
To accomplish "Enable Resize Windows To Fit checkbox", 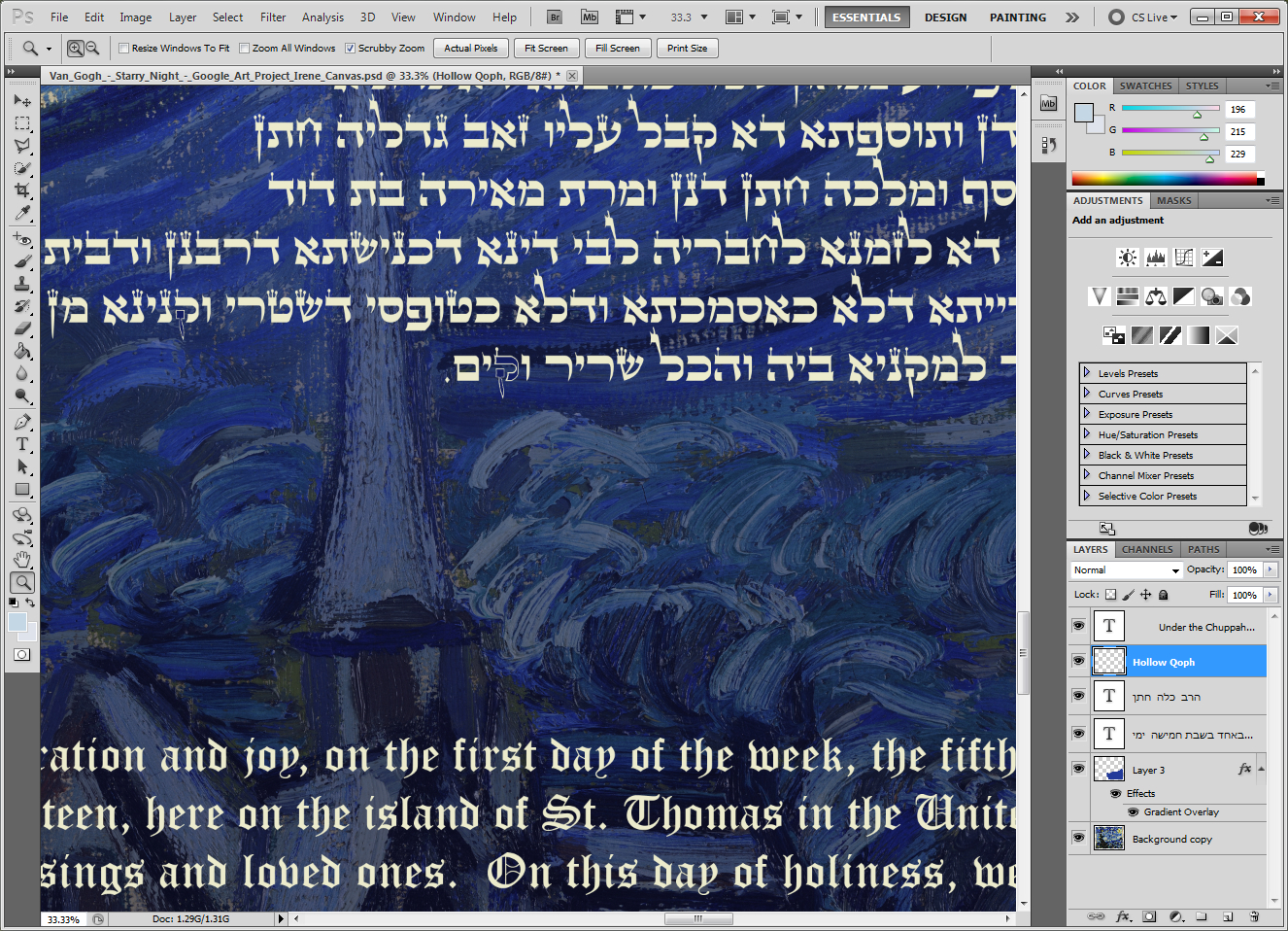I will pos(124,48).
